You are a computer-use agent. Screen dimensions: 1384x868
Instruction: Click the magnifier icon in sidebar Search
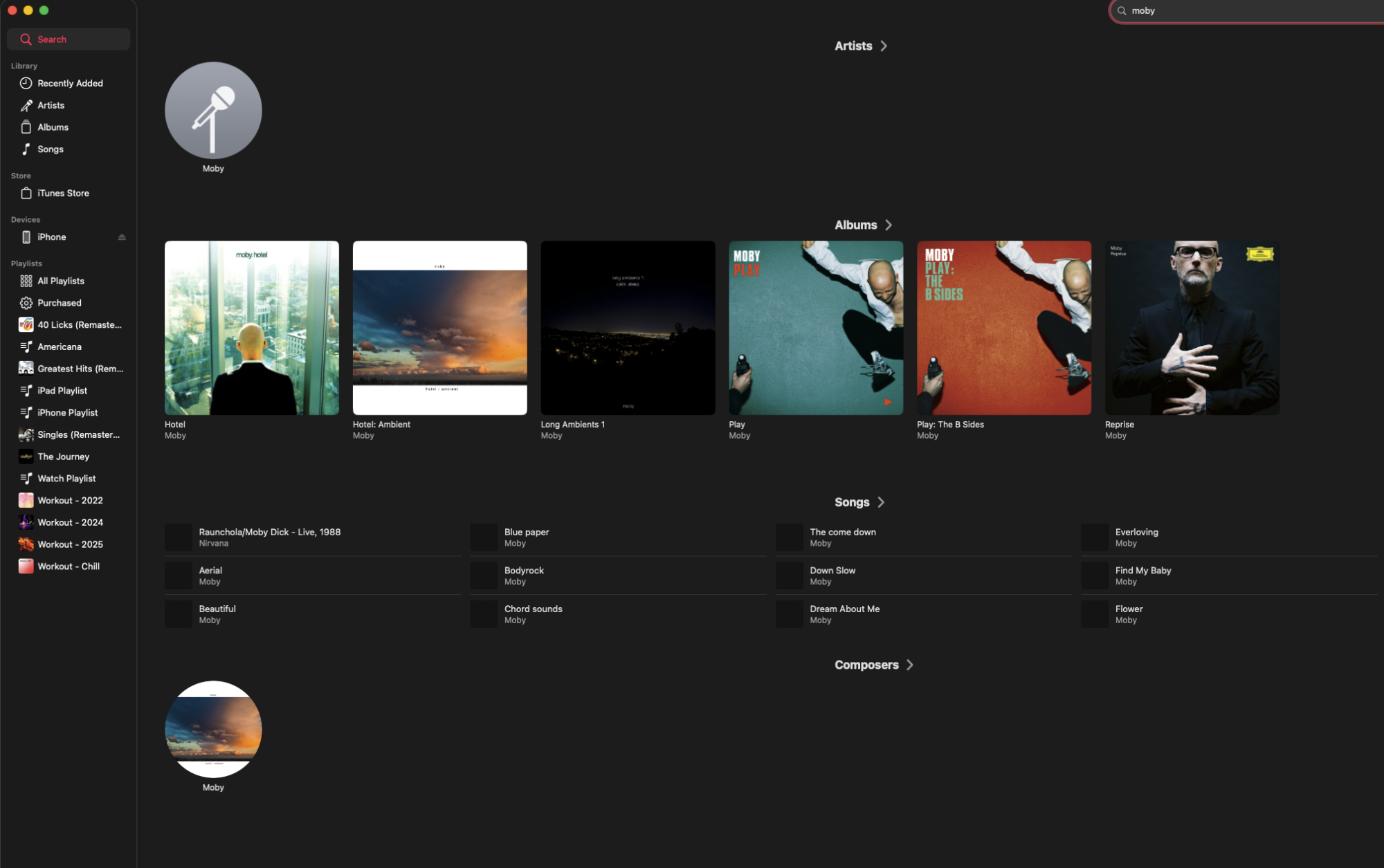26,39
